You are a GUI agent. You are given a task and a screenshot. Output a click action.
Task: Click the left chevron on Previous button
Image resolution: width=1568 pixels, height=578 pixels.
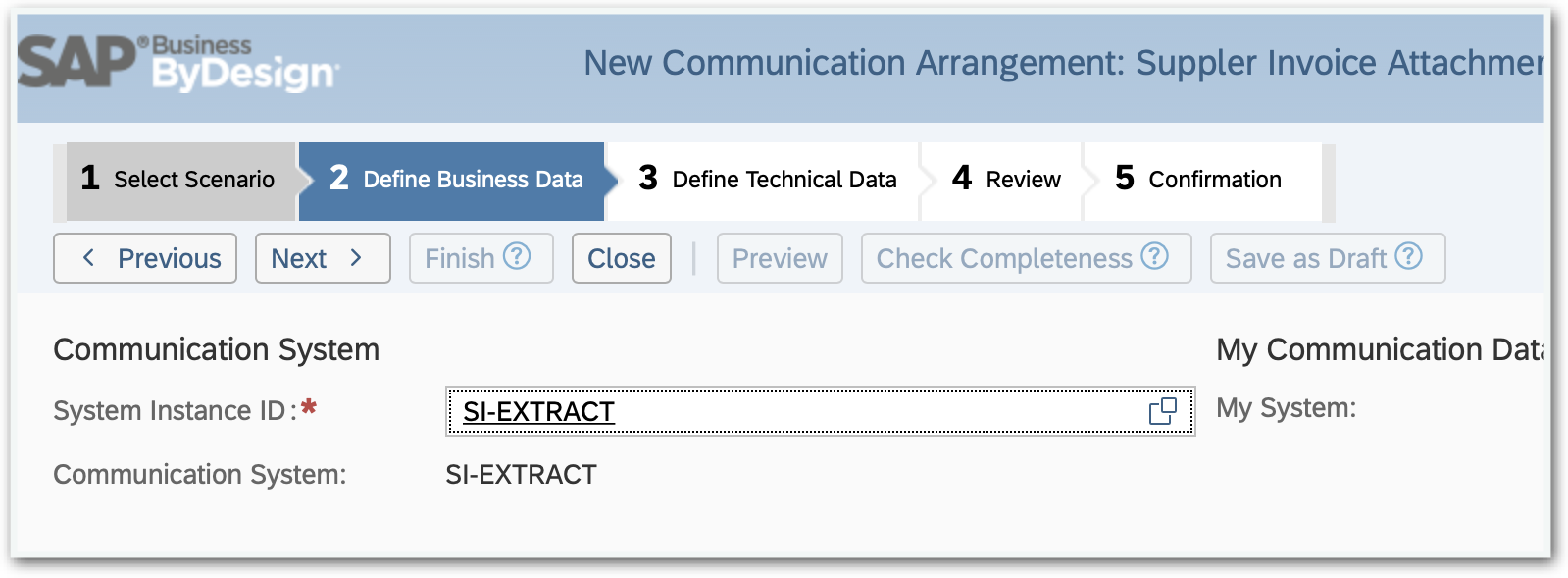[88, 258]
